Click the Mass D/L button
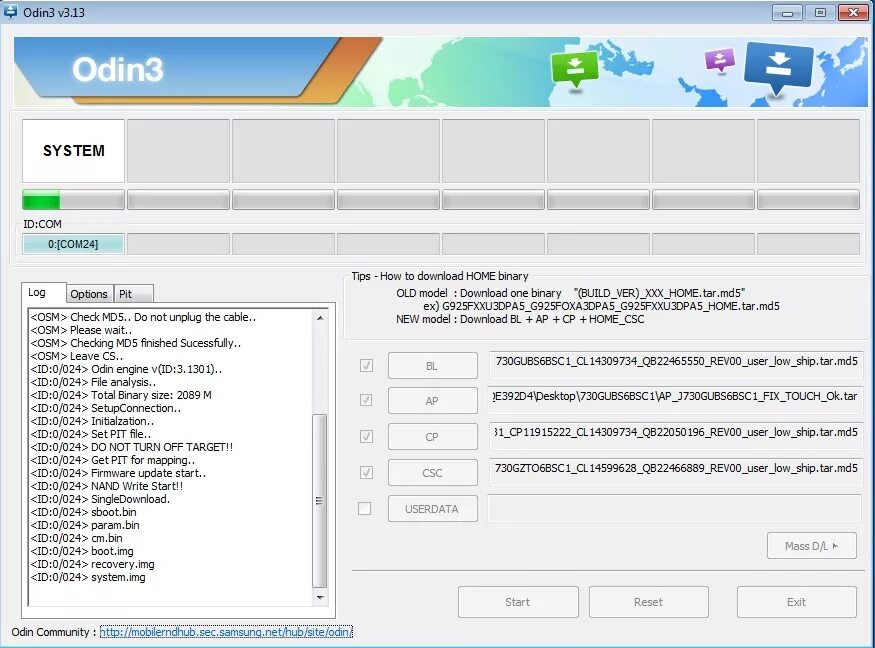Image resolution: width=875 pixels, height=648 pixels. pos(811,546)
